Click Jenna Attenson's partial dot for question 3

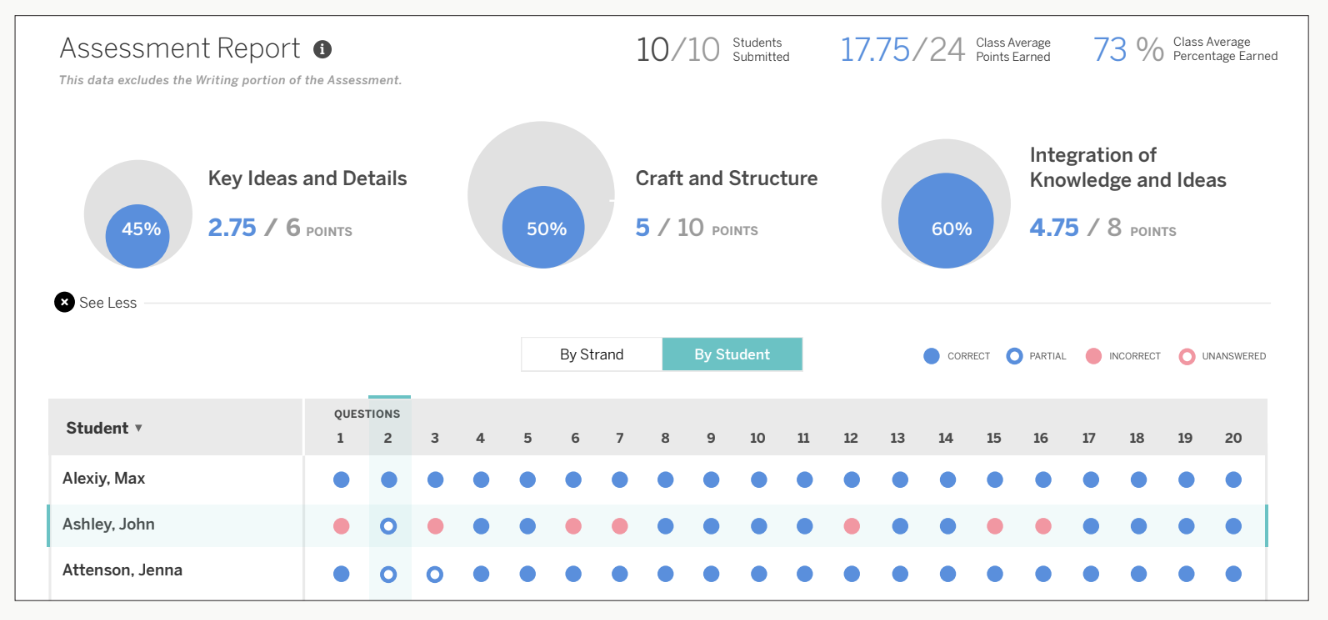point(435,574)
